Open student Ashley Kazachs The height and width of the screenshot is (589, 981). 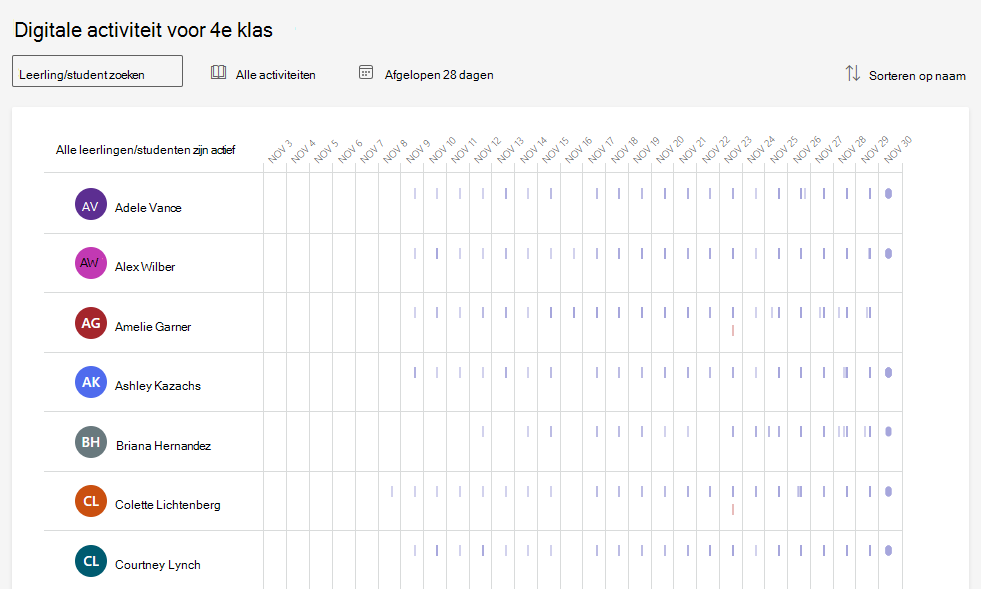(x=158, y=386)
